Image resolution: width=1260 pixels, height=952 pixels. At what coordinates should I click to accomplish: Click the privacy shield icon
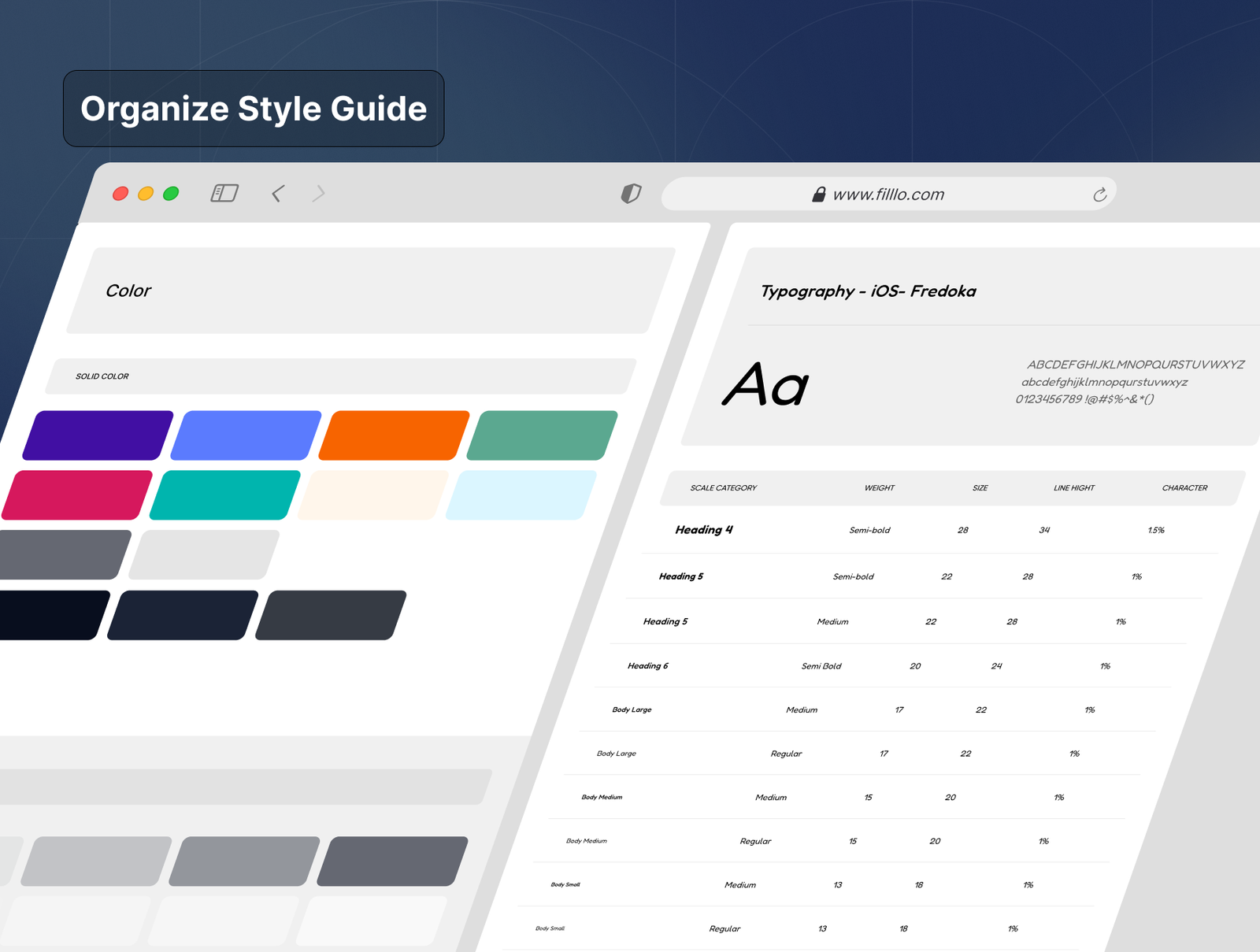click(631, 194)
